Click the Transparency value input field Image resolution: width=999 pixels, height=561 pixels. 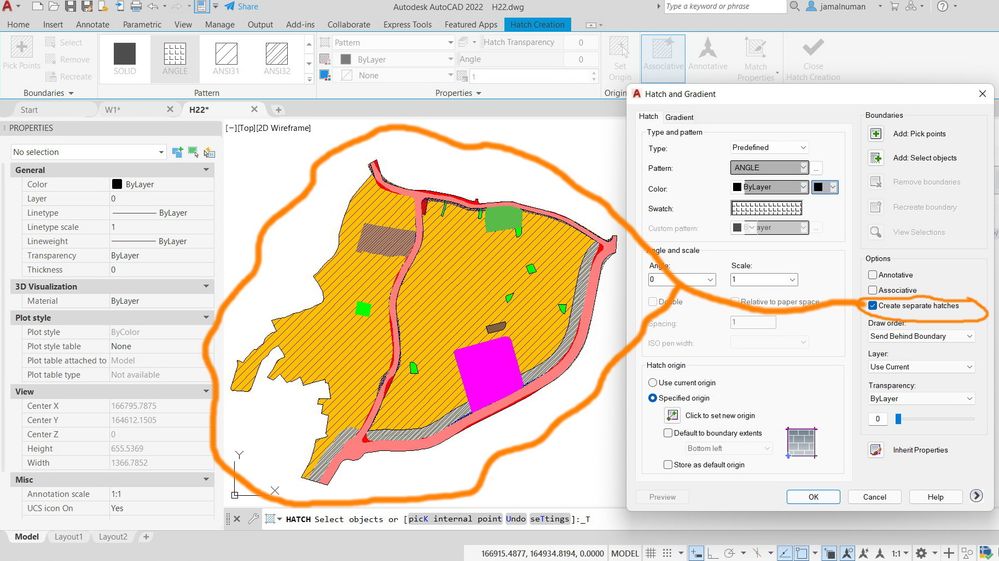877,418
